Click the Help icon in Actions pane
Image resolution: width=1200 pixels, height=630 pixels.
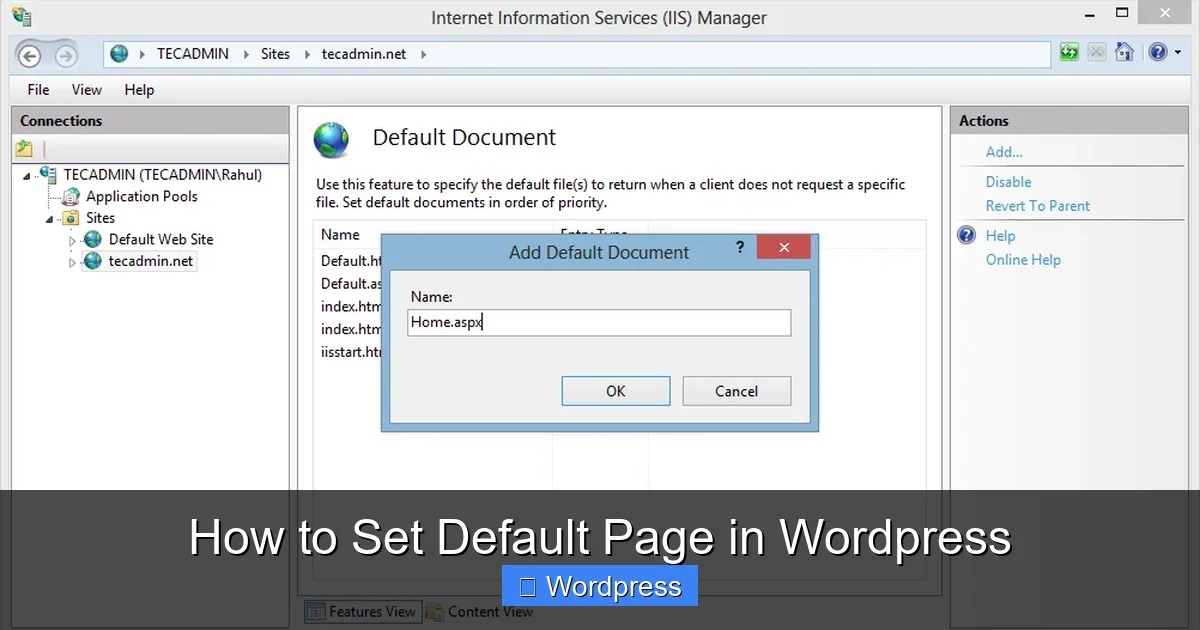966,235
